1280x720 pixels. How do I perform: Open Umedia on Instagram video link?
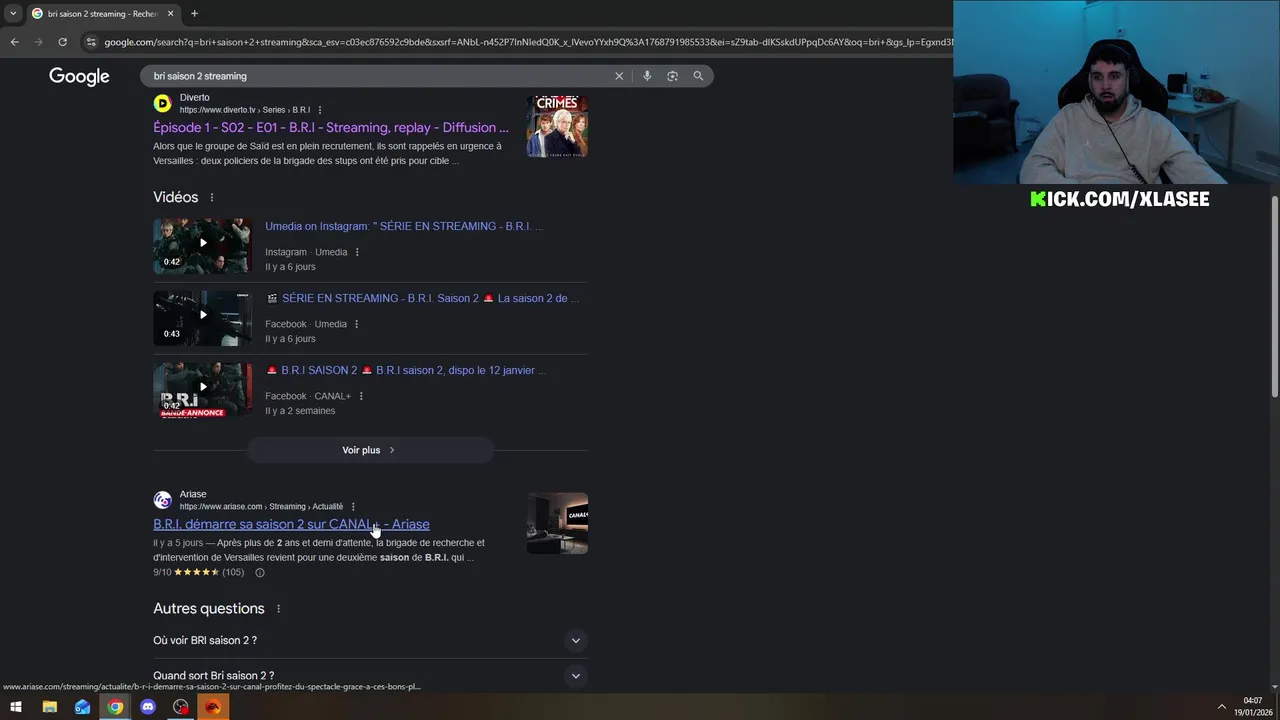pos(404,226)
